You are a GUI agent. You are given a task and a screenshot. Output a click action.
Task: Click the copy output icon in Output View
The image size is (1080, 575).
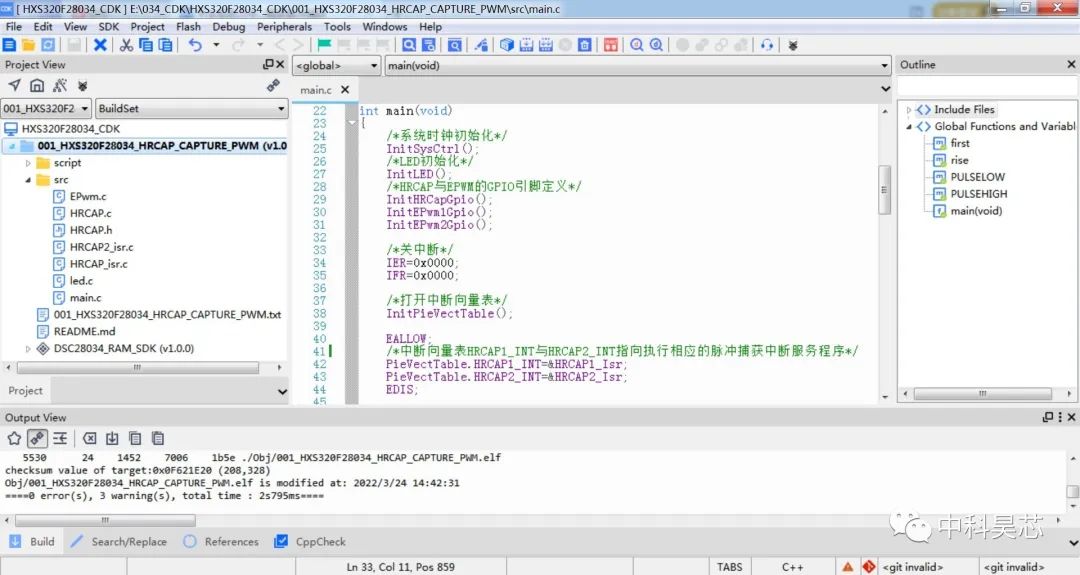pos(135,438)
